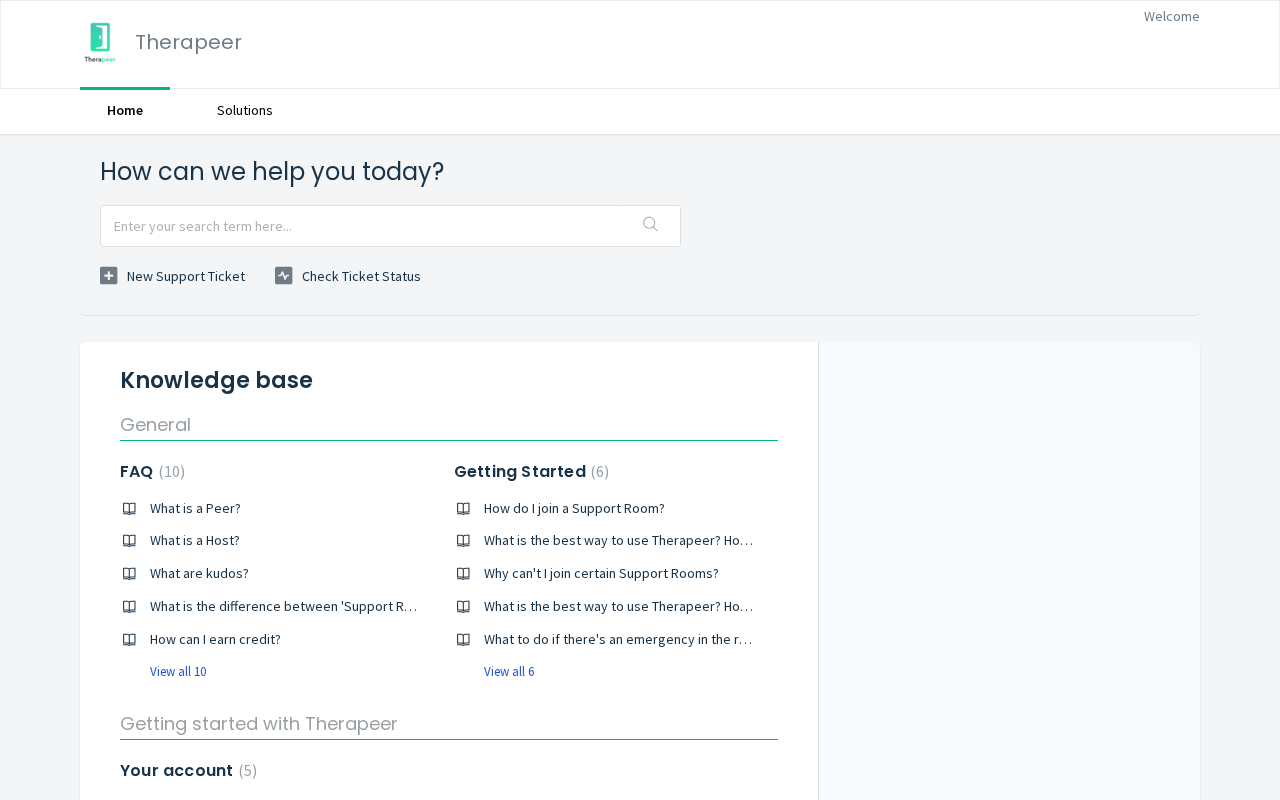Open the Getting Started folder heading

coord(520,472)
